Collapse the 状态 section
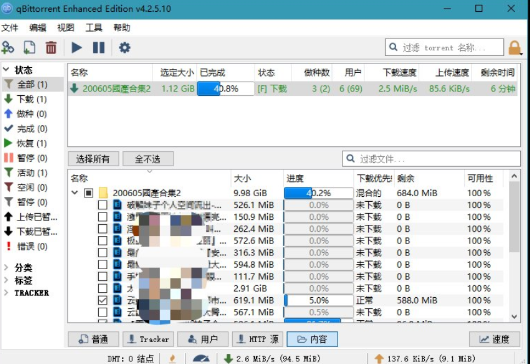Screen dimensions: 530x364 click(6, 69)
